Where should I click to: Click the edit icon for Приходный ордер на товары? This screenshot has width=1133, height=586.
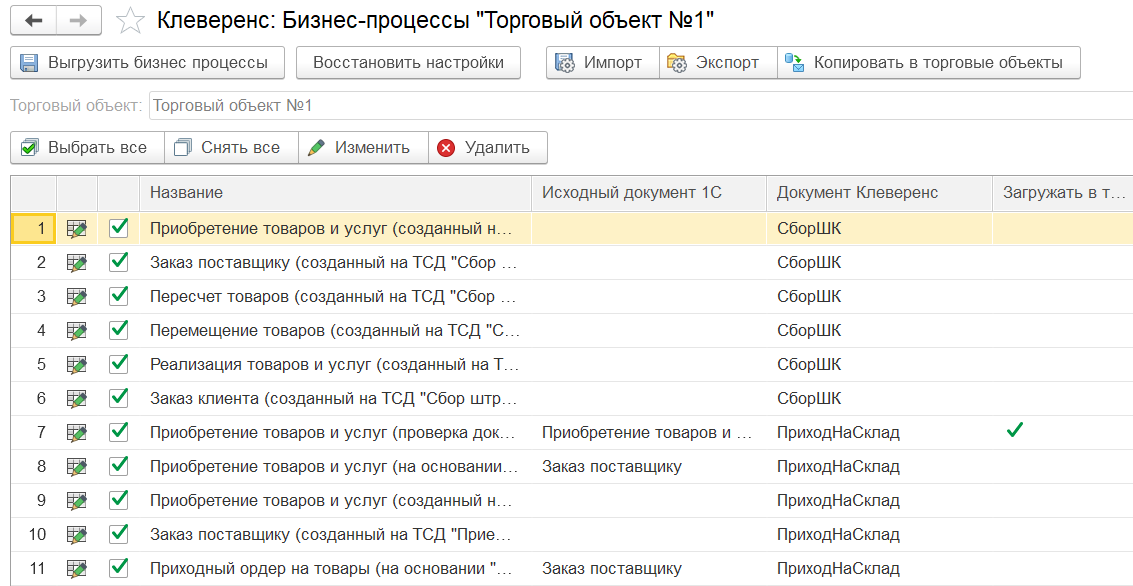[77, 569]
